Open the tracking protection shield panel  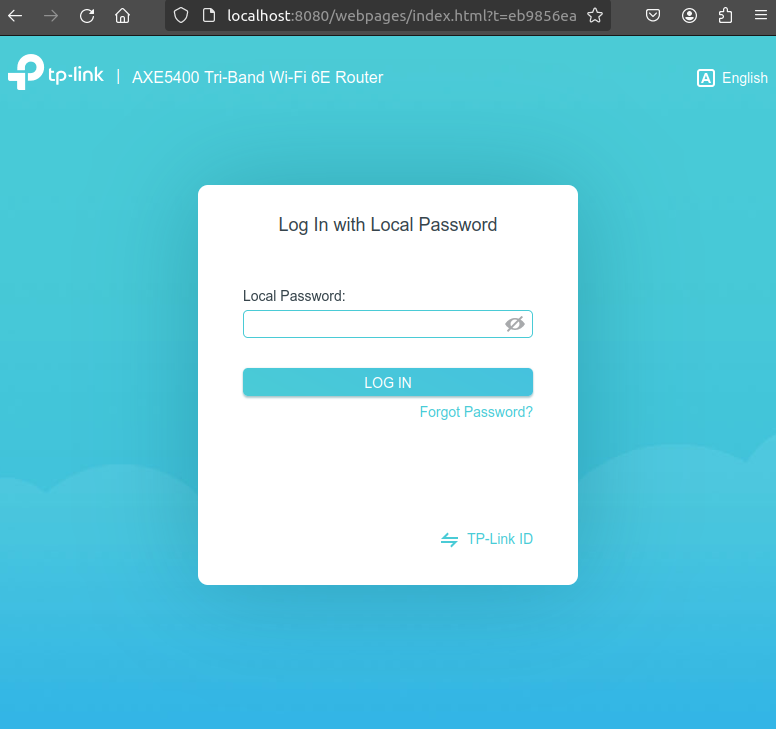(x=181, y=16)
